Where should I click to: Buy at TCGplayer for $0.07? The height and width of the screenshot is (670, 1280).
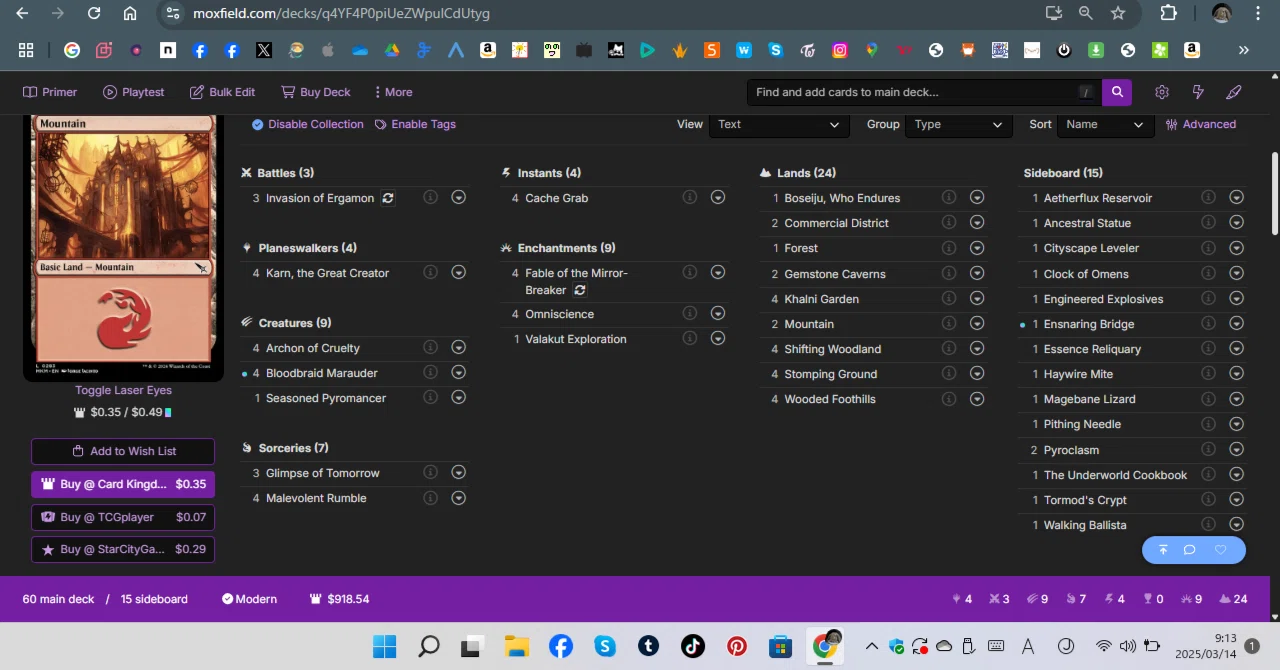(123, 517)
